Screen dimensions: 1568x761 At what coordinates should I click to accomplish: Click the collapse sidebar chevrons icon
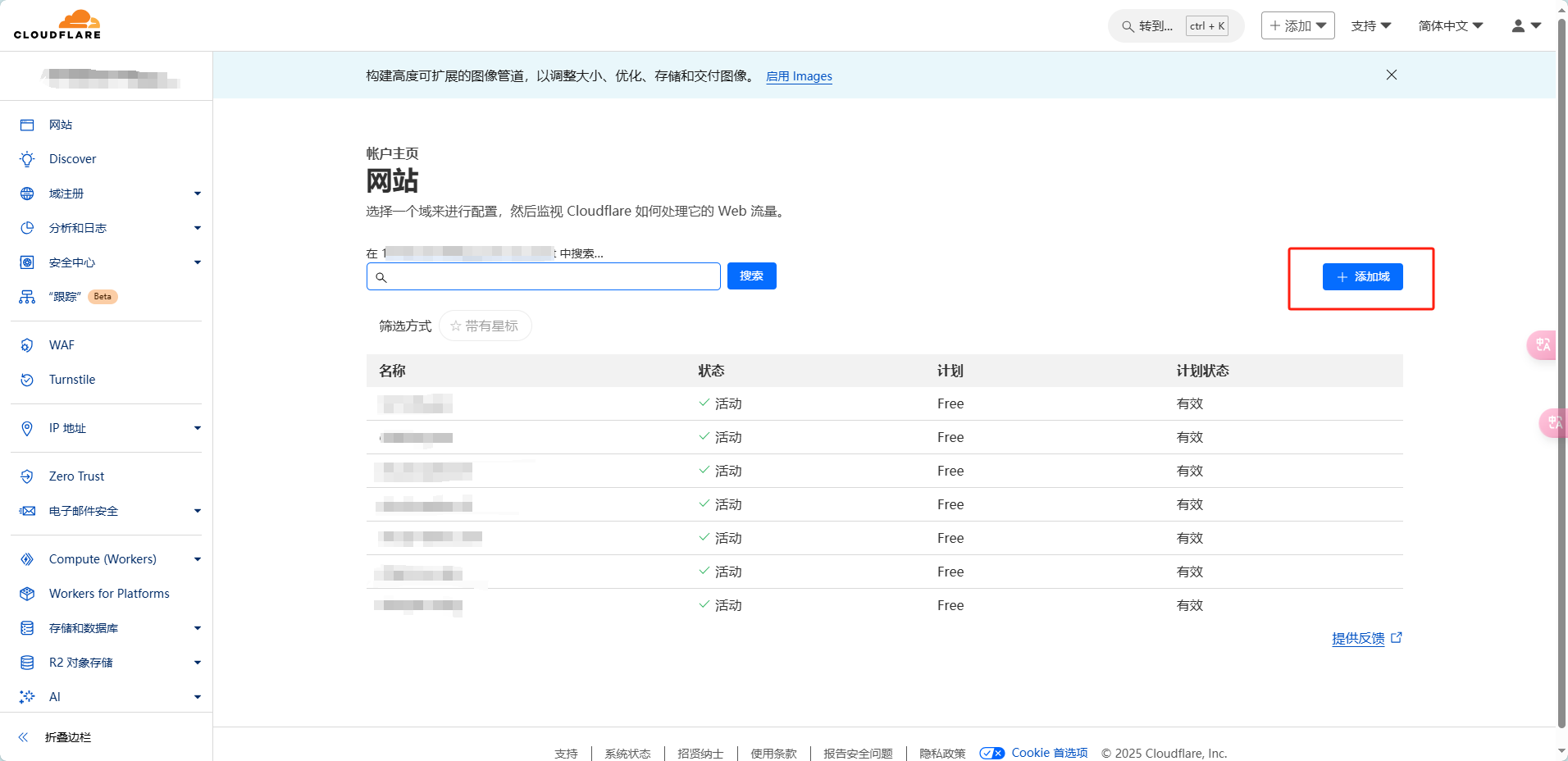[24, 737]
